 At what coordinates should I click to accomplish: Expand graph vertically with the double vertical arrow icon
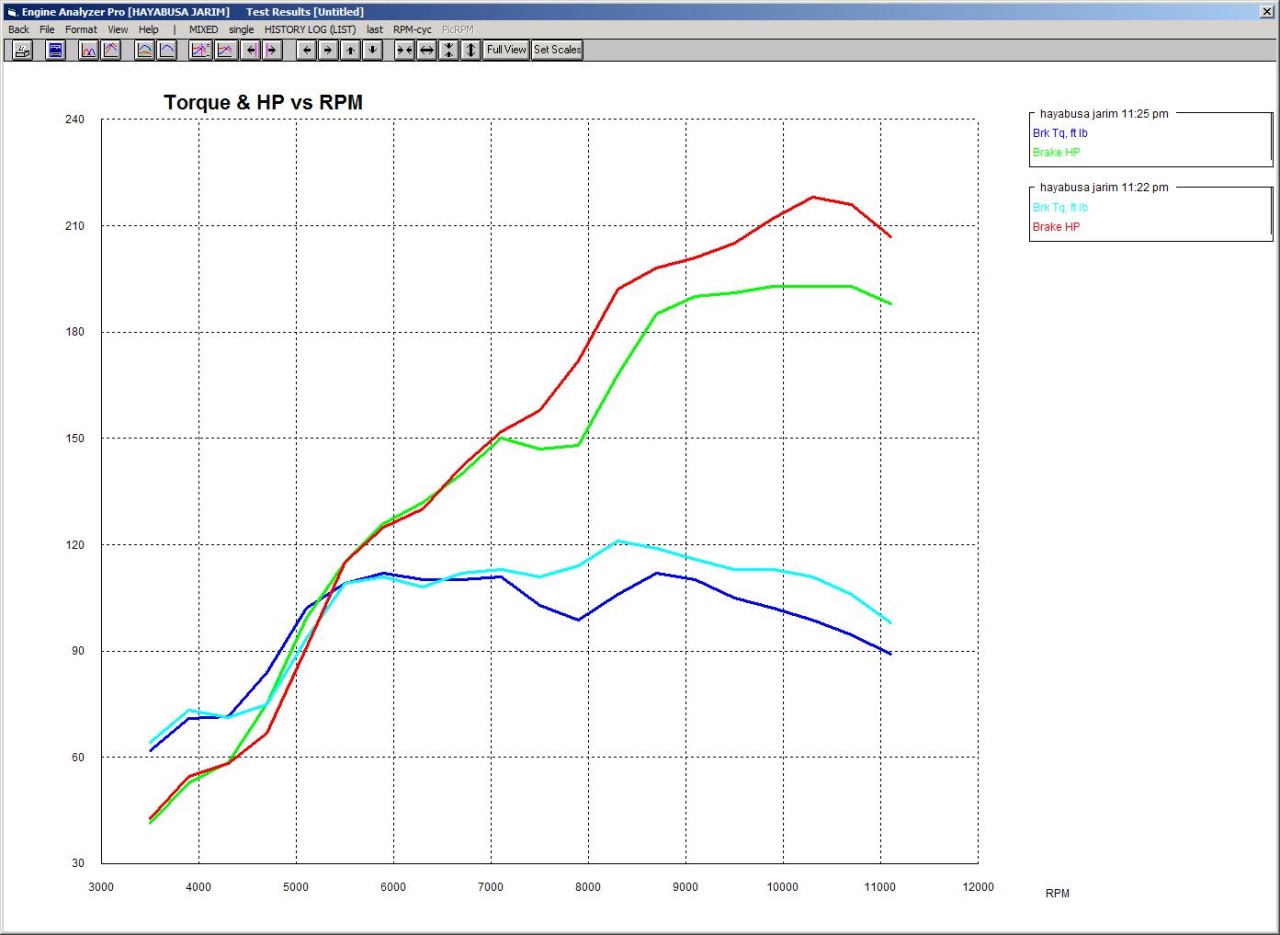471,50
